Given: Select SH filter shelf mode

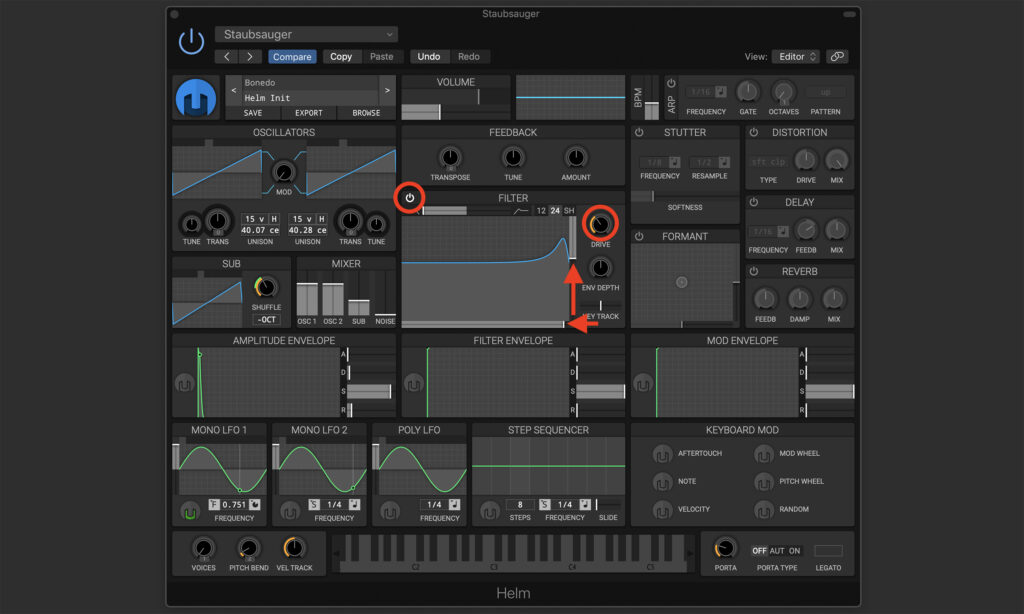Looking at the screenshot, I should pos(569,211).
